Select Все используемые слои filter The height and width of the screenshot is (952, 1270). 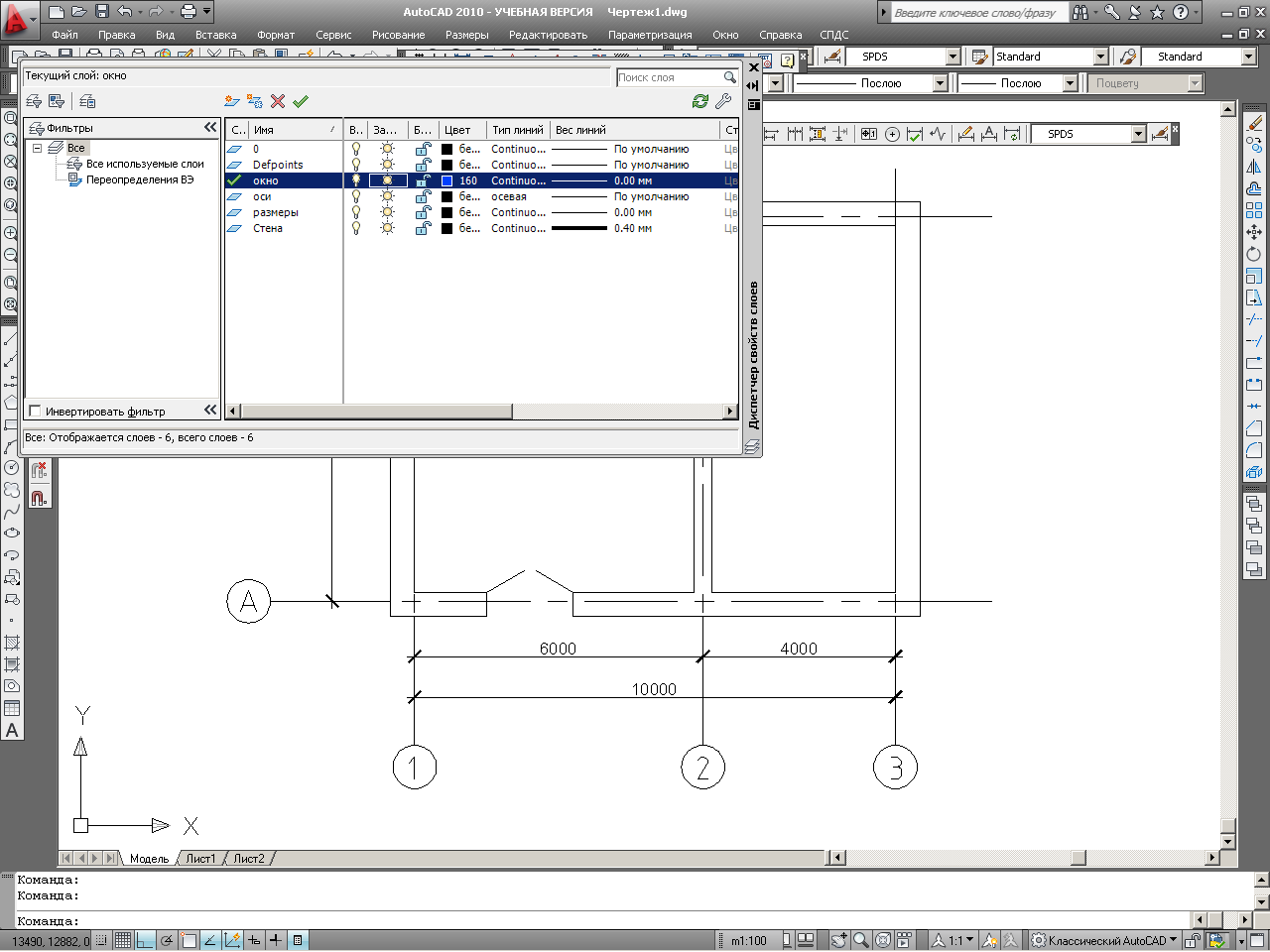tap(145, 164)
